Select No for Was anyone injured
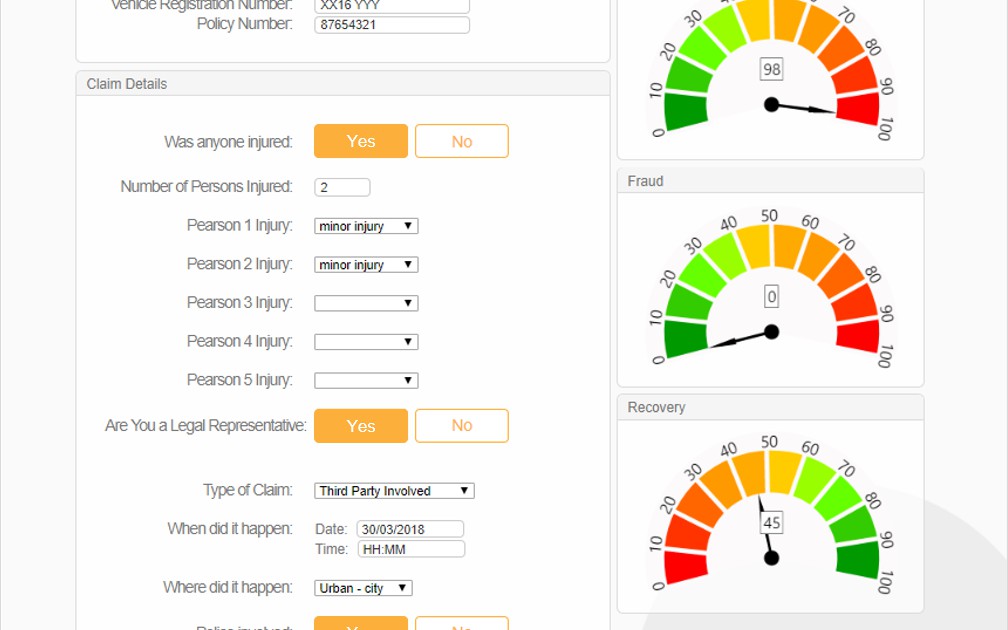1008x630 pixels. click(x=461, y=141)
